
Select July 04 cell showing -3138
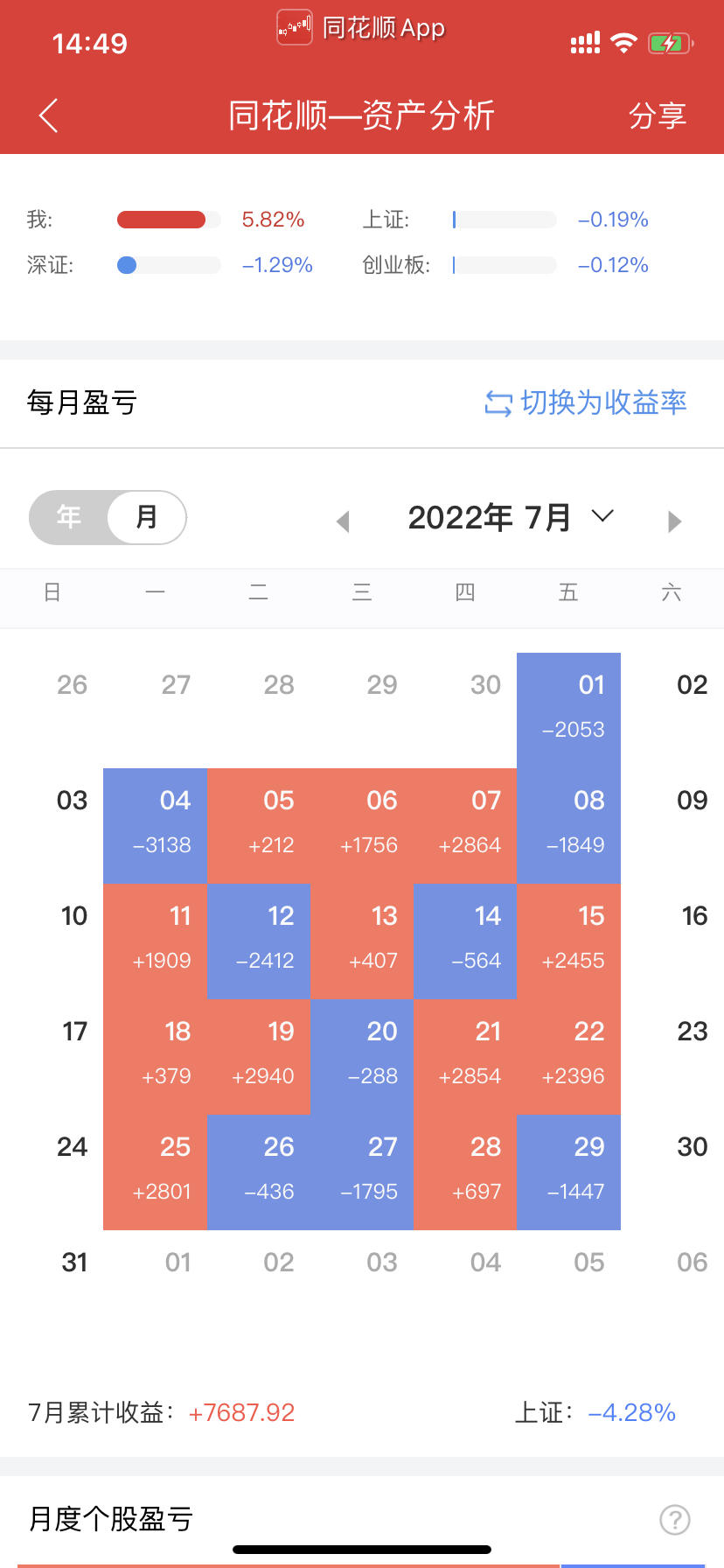(x=156, y=825)
